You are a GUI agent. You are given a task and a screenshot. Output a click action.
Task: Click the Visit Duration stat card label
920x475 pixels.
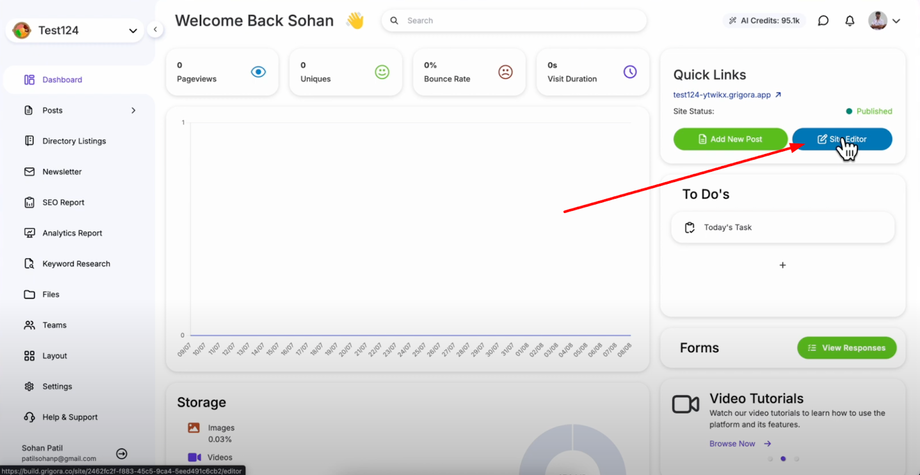572,79
